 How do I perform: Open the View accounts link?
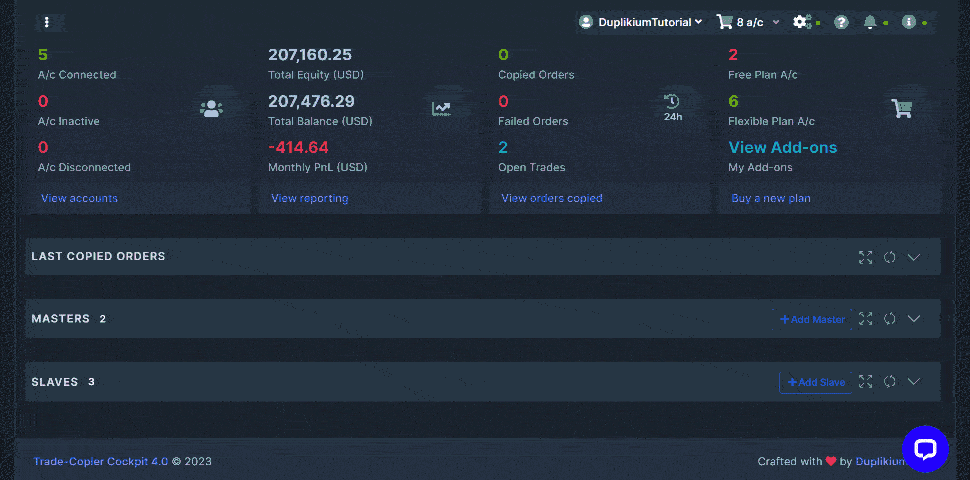(79, 198)
